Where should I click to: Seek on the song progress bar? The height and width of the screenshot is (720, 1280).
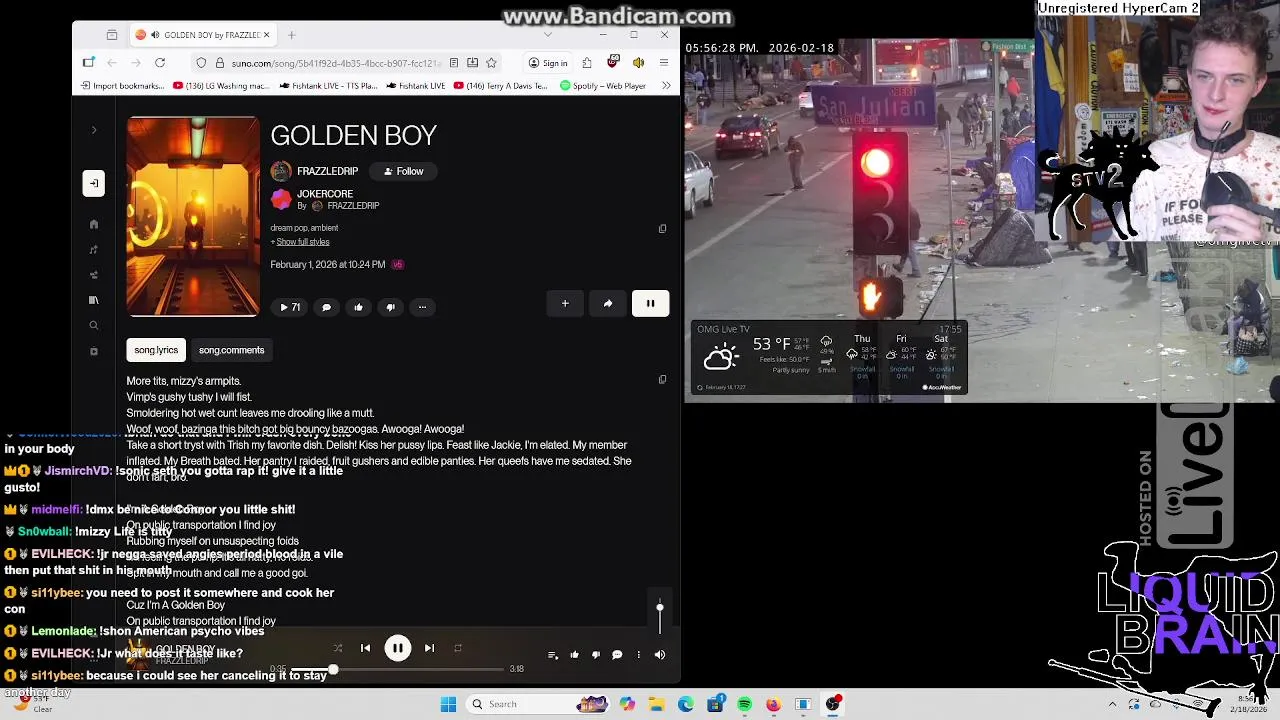[x=397, y=669]
